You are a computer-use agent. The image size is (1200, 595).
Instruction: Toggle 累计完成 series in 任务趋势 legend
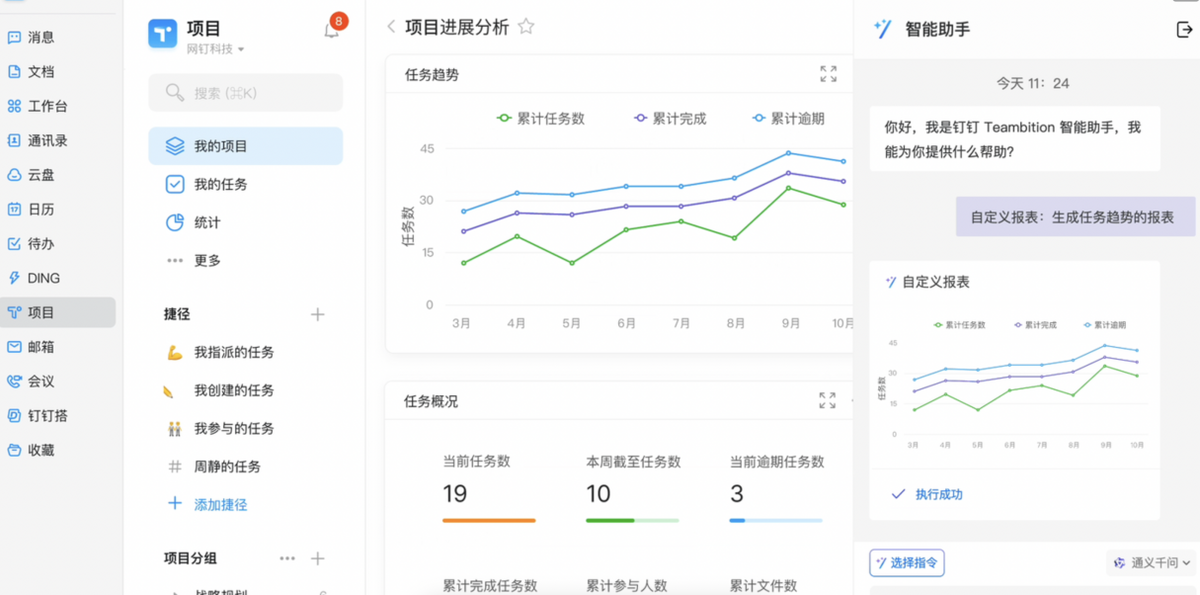[670, 118]
